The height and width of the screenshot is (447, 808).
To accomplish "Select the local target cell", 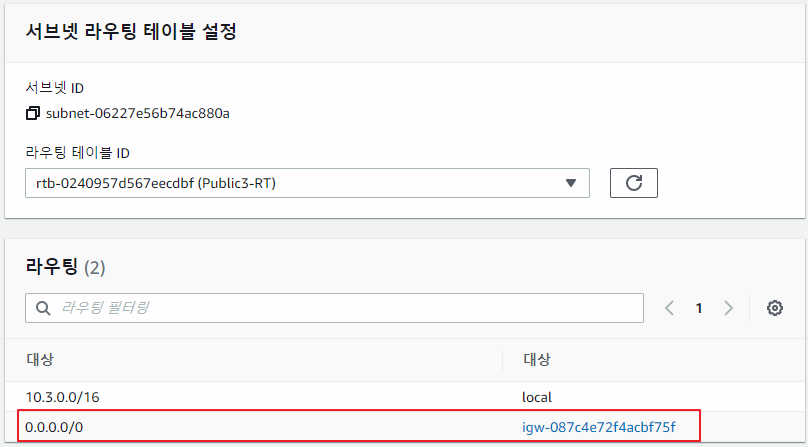I will tap(537, 397).
